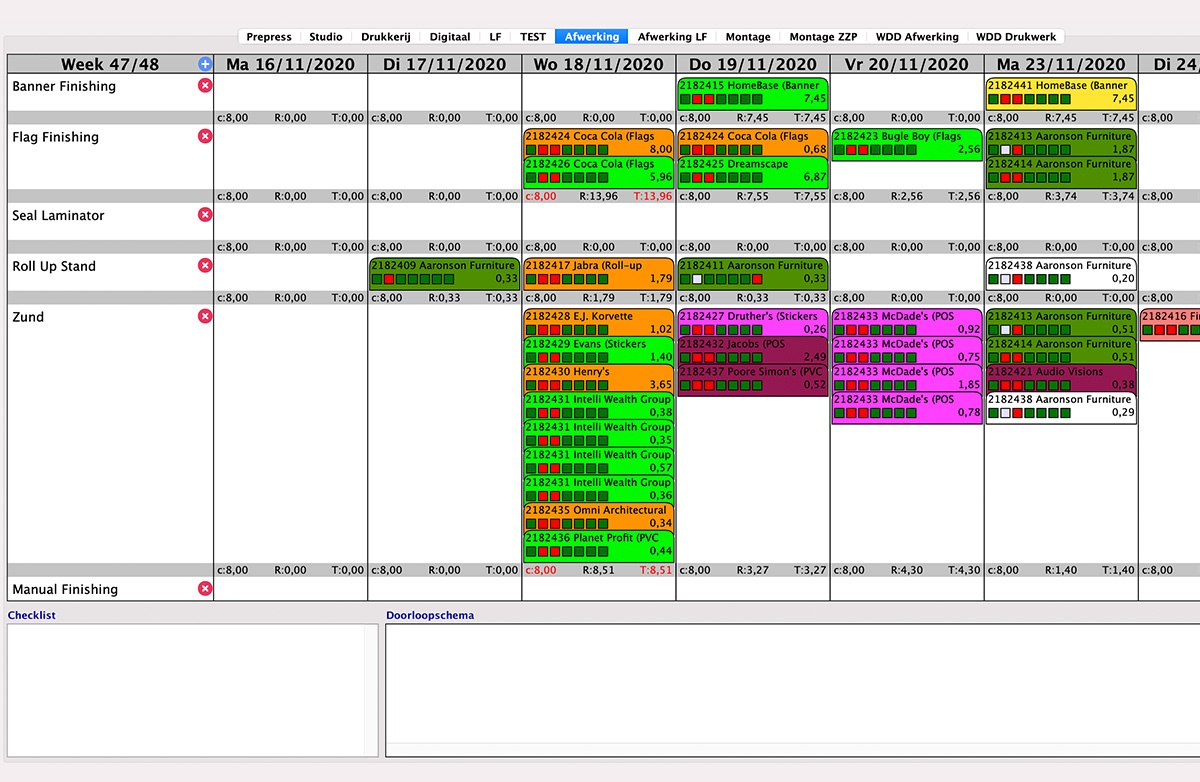This screenshot has width=1200, height=782.
Task: Click red total T:8,51 in the Zund row
Action: point(655,570)
